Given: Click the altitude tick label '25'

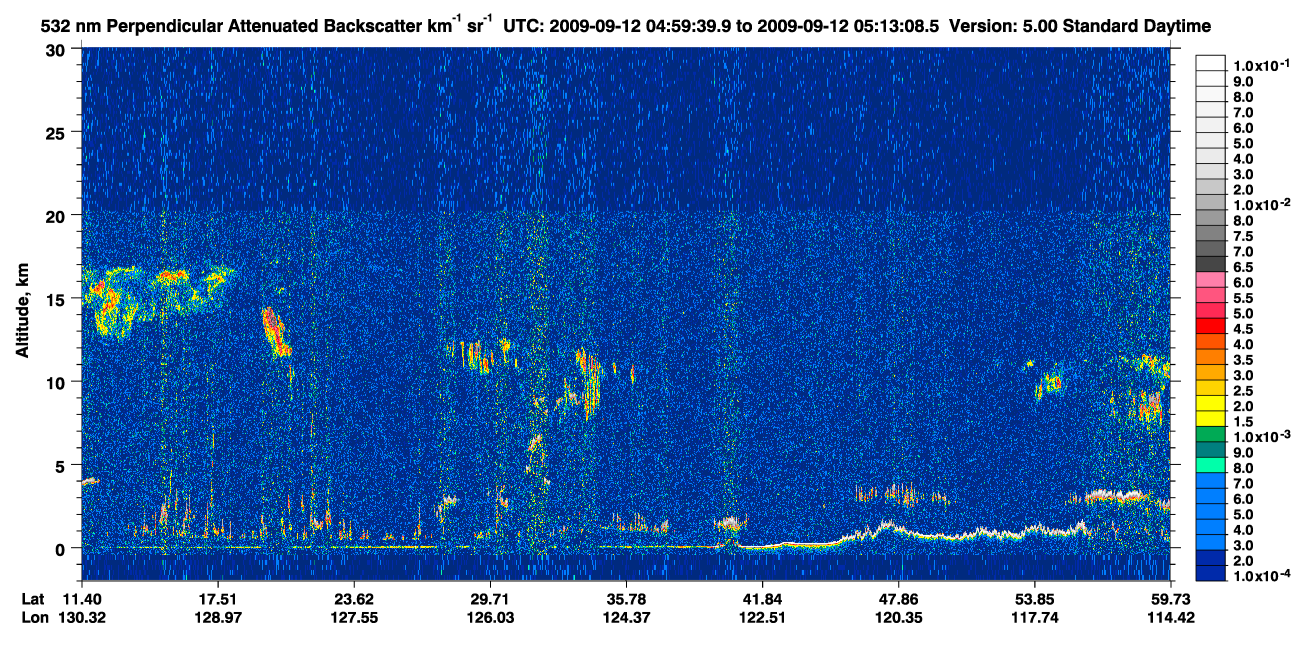Looking at the screenshot, I should point(58,132).
